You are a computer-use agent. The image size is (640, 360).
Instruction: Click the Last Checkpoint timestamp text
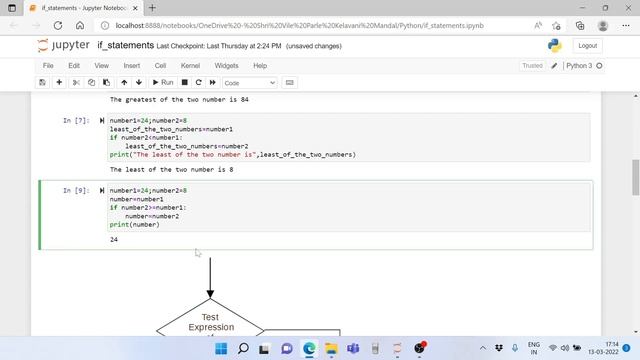point(219,46)
